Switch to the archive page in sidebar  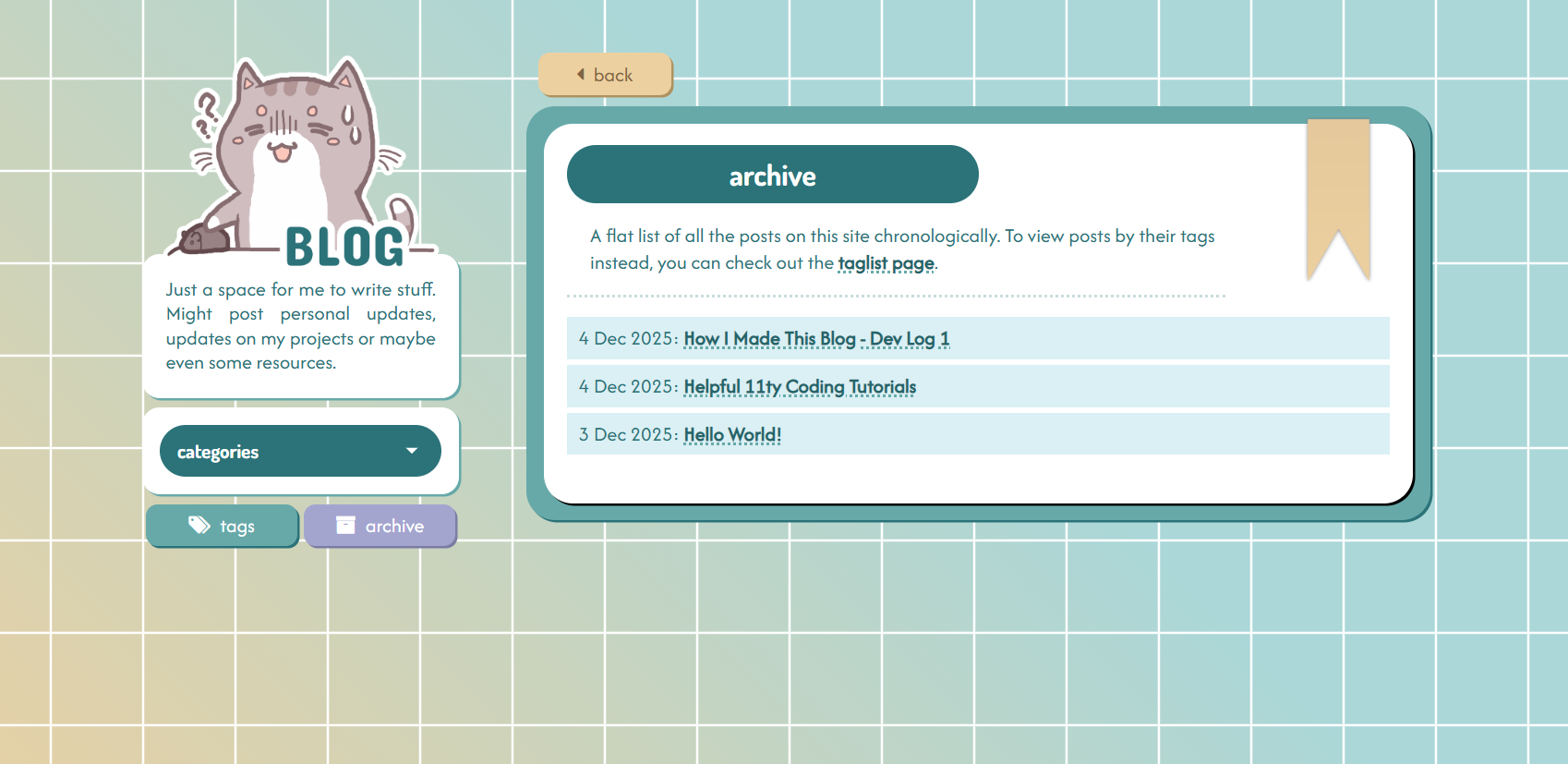tap(380, 526)
